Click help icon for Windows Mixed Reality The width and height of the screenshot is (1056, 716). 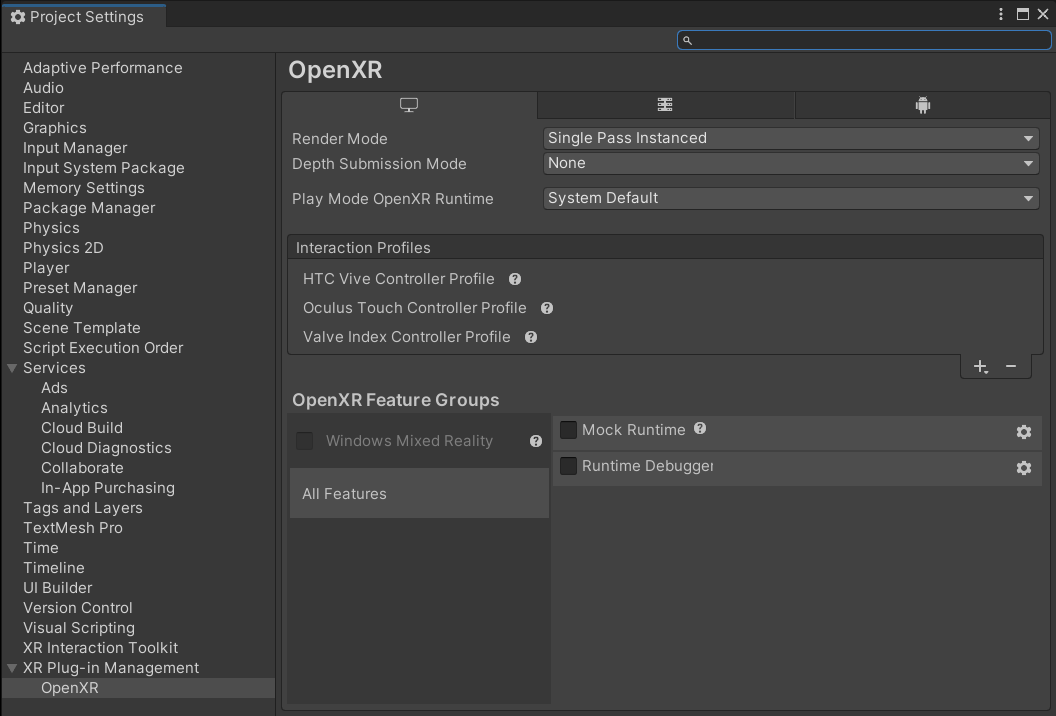point(536,441)
